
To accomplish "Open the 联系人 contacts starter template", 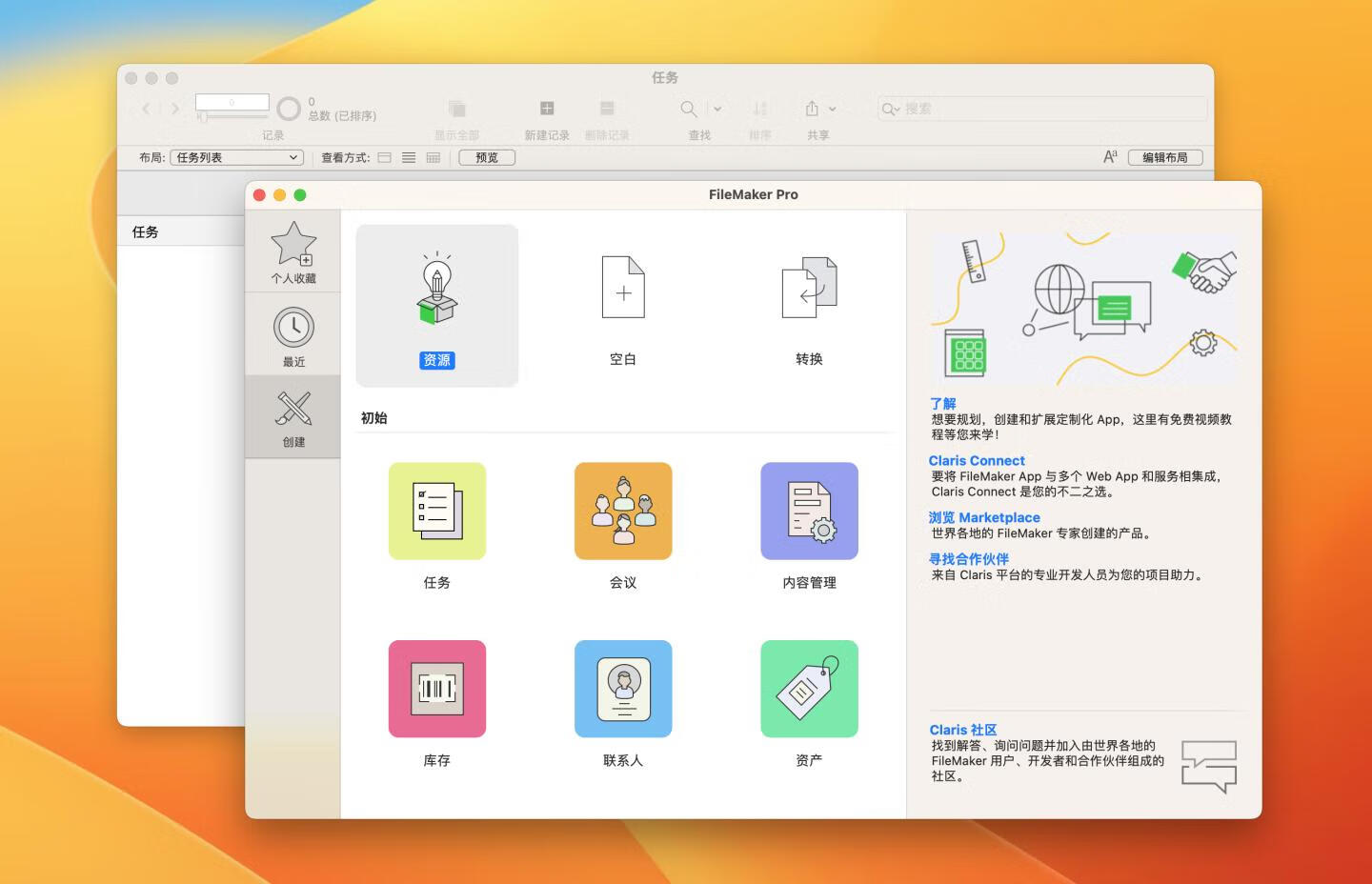I will click(x=623, y=704).
